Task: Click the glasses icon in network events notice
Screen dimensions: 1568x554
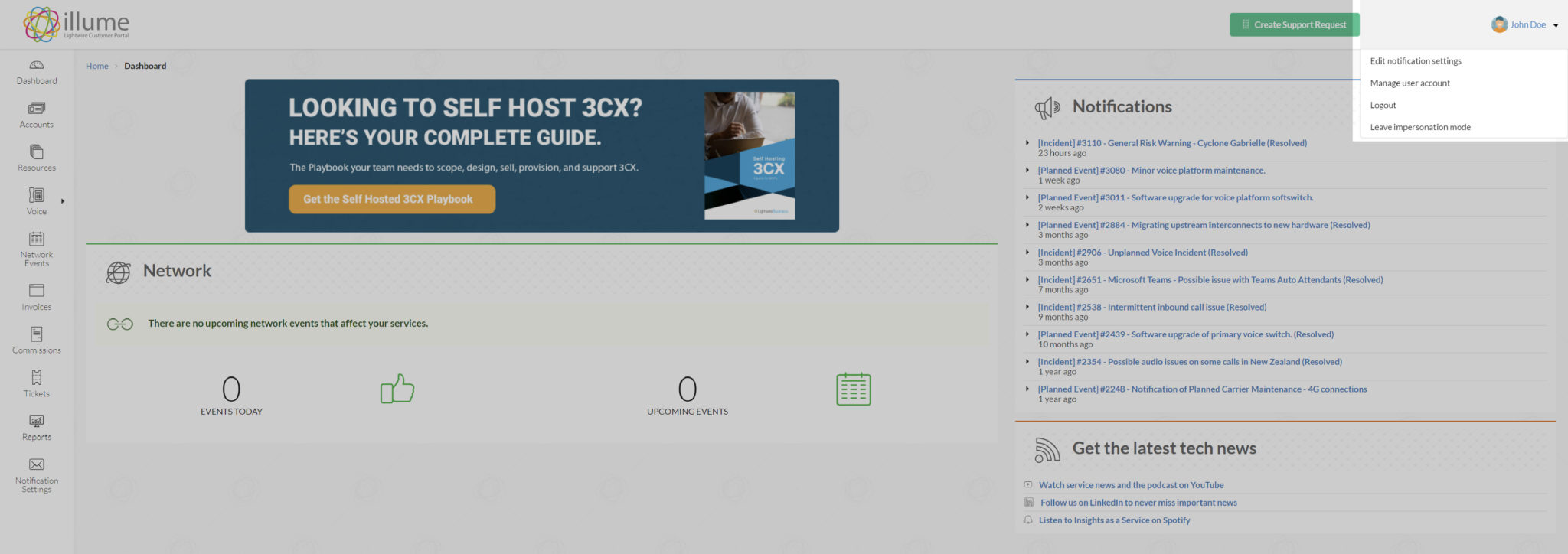Action: pyautogui.click(x=120, y=324)
